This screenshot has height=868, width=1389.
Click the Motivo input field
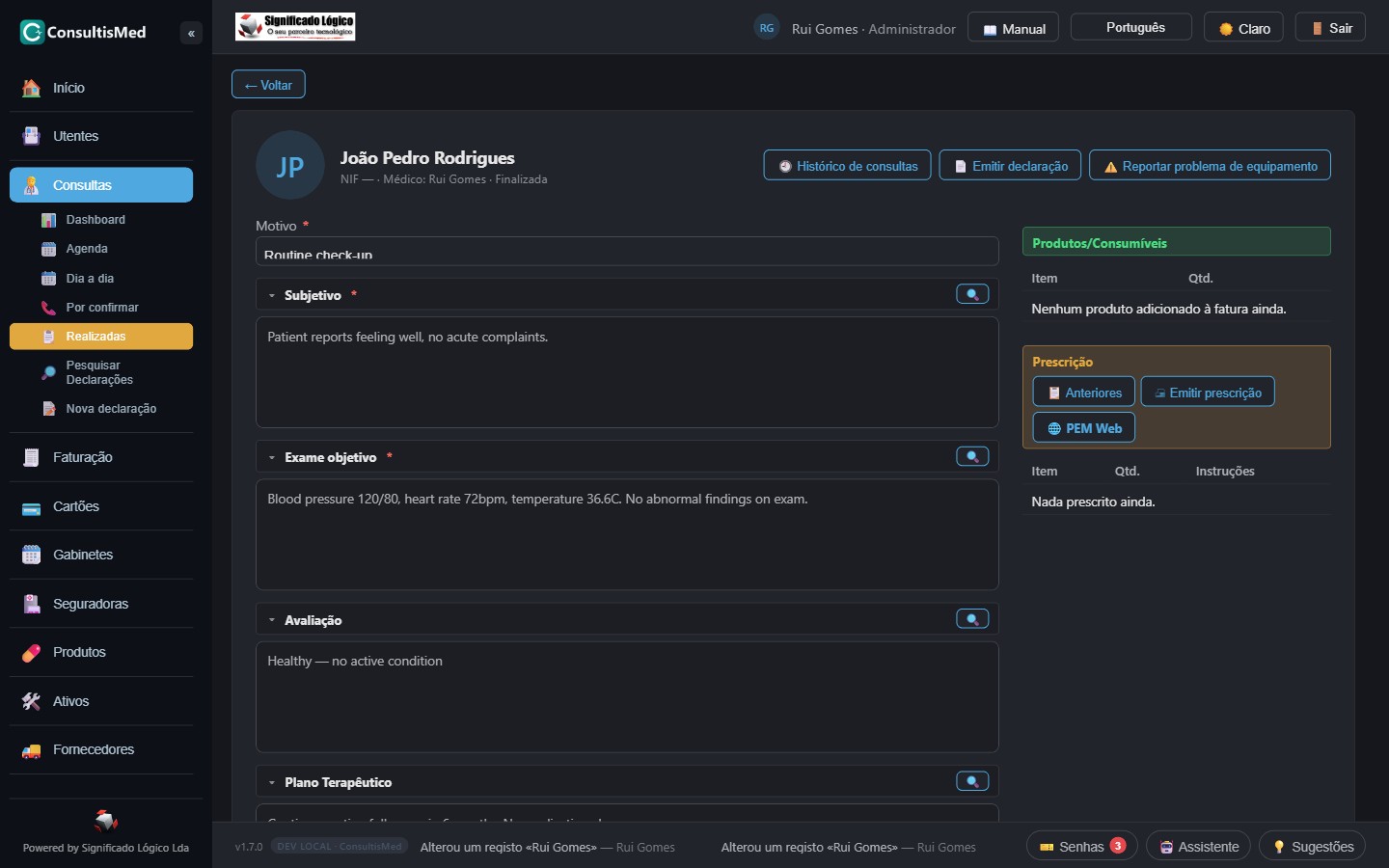(627, 252)
